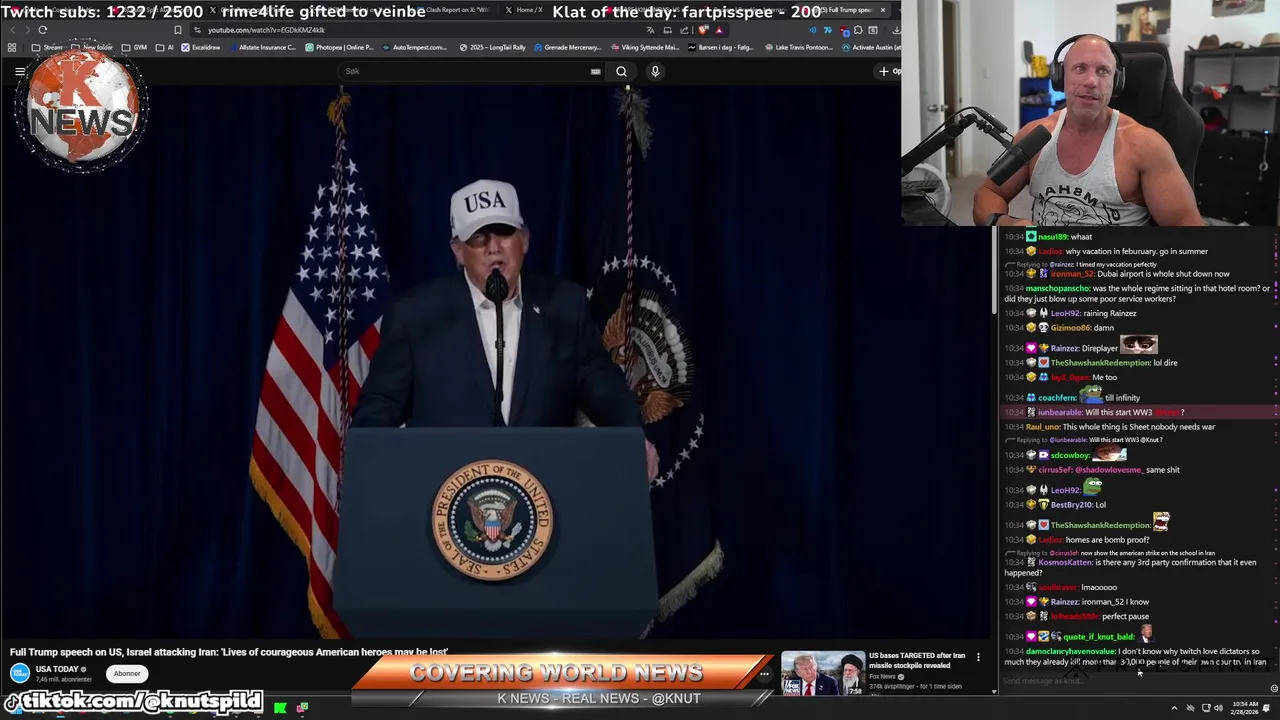Open the taskbar clock showing 10:34 AM

pyautogui.click(x=1245, y=708)
